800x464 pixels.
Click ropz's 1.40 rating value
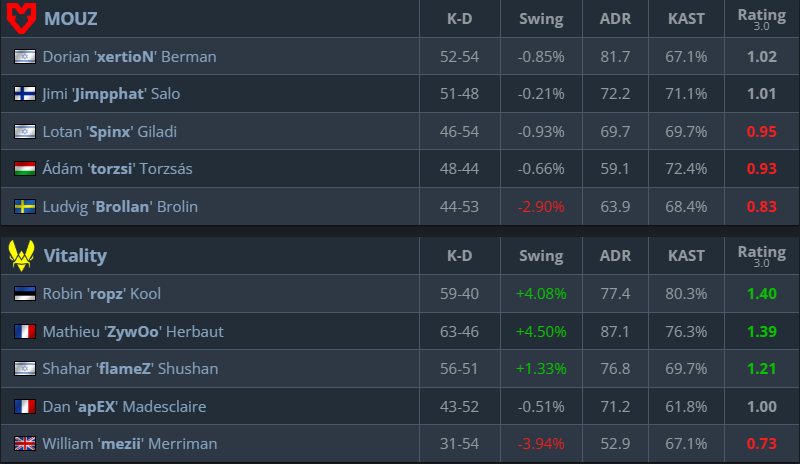tap(761, 294)
